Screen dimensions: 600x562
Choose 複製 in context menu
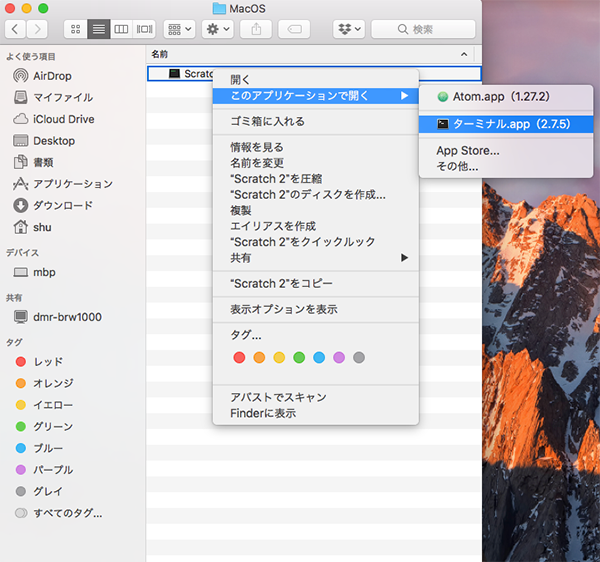[316, 210]
